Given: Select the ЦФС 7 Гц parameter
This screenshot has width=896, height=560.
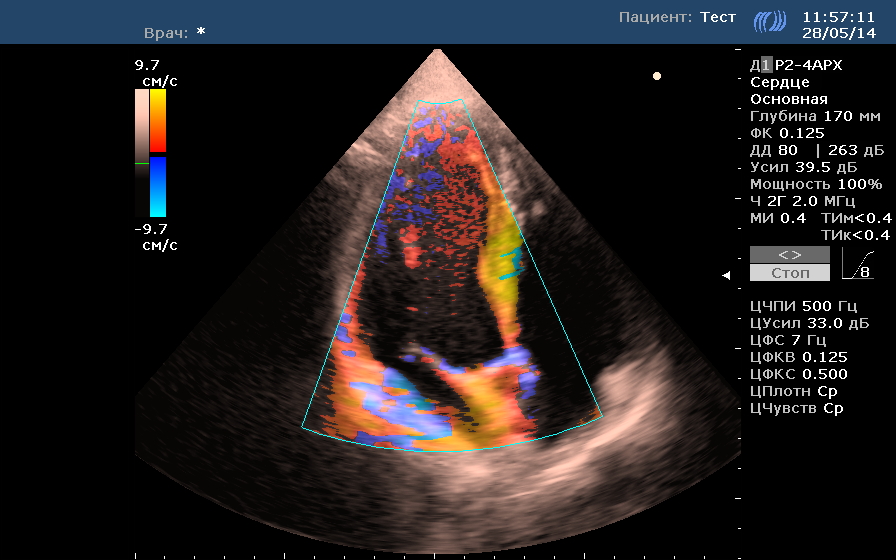Looking at the screenshot, I should click(788, 341).
